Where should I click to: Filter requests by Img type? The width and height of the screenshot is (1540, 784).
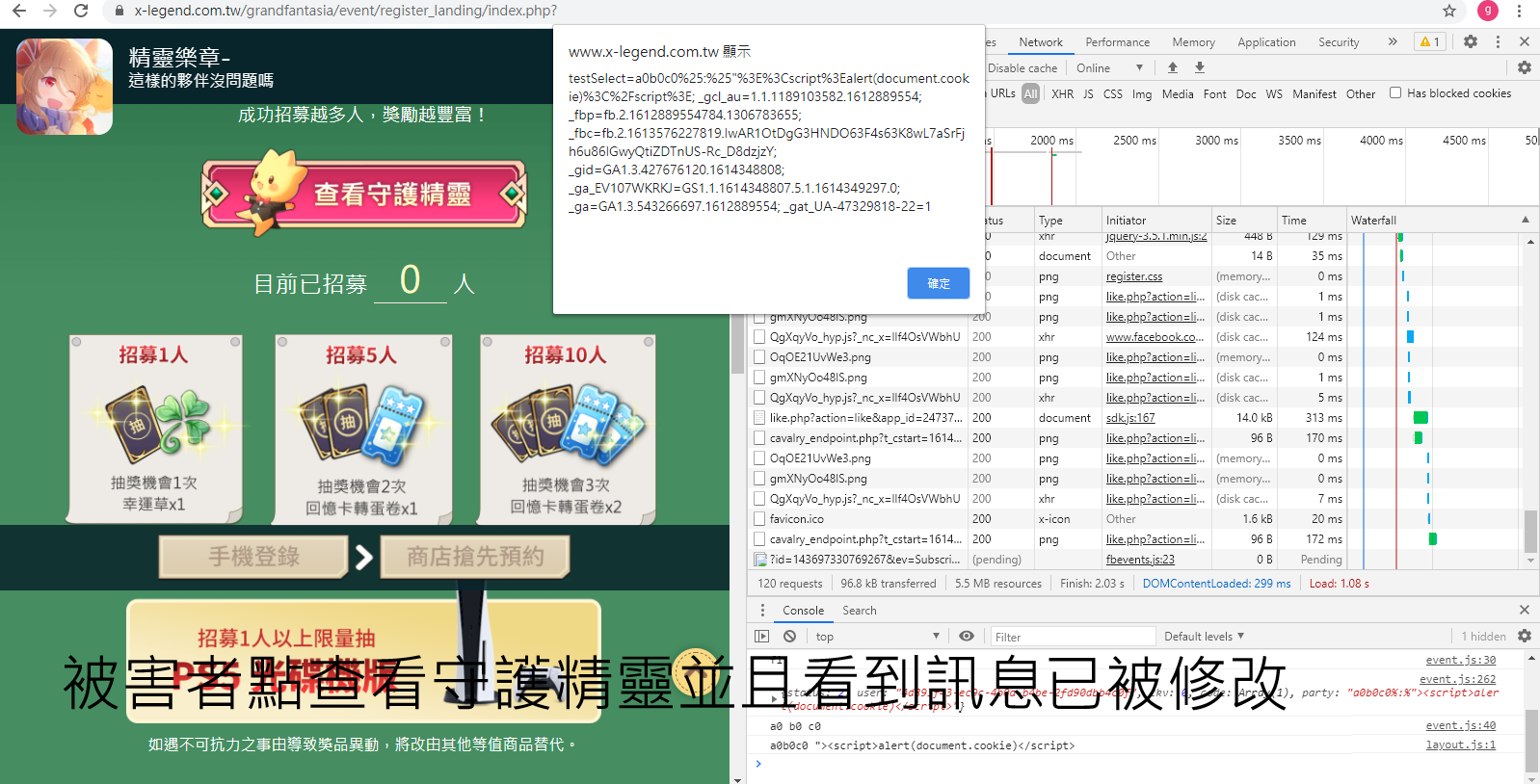coord(1142,93)
